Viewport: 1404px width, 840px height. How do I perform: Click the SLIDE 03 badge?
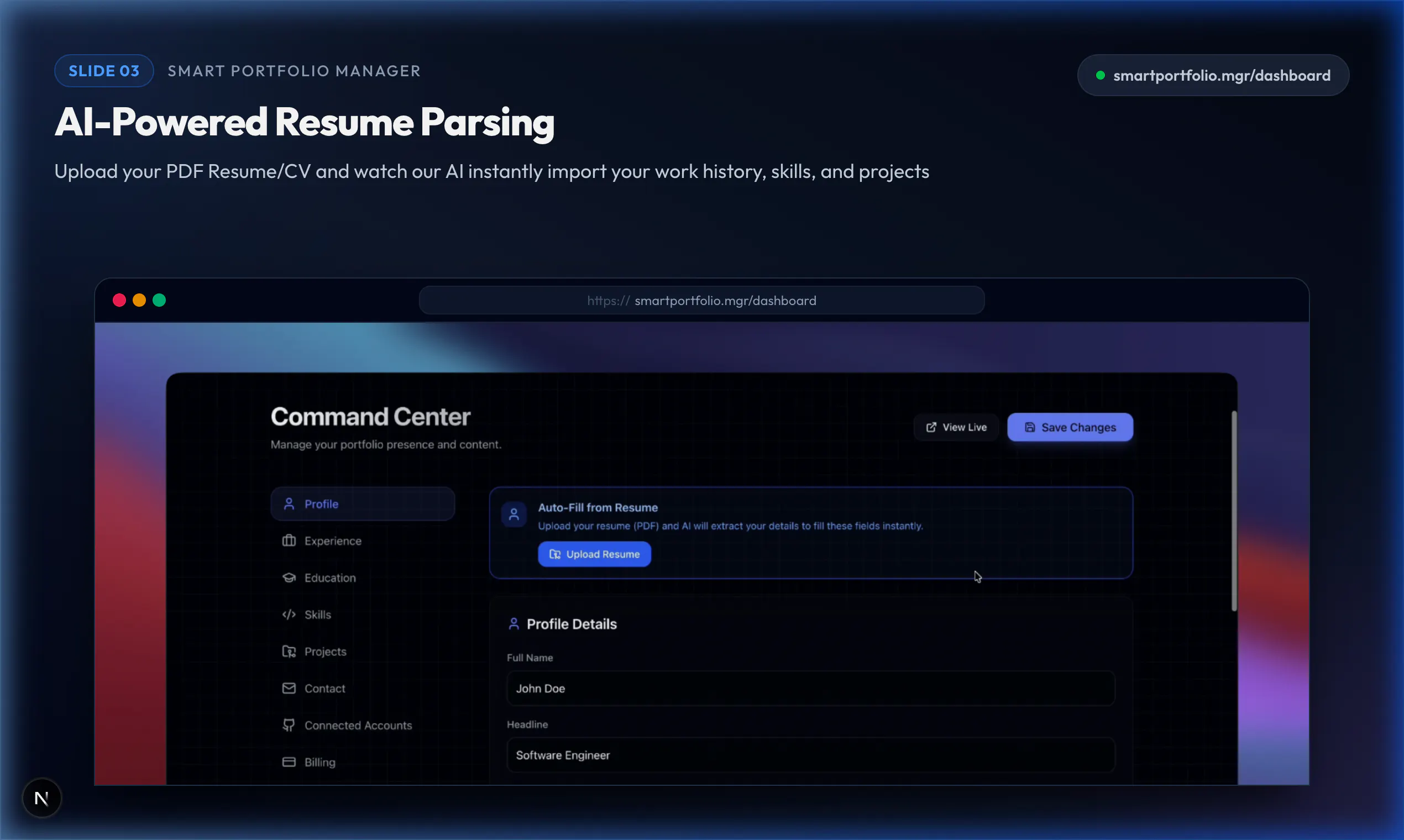click(103, 71)
